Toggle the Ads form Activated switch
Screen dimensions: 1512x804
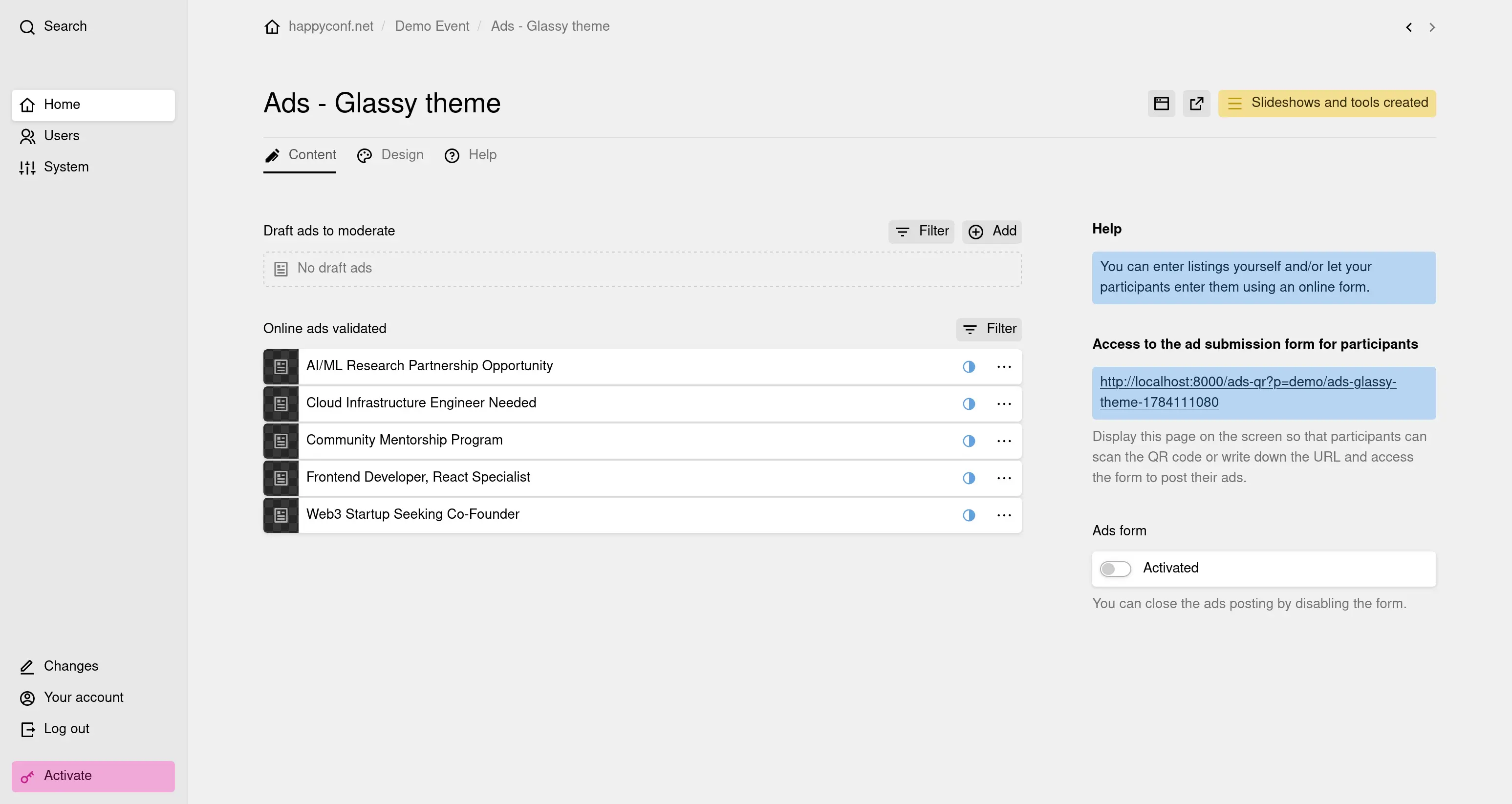(1115, 569)
